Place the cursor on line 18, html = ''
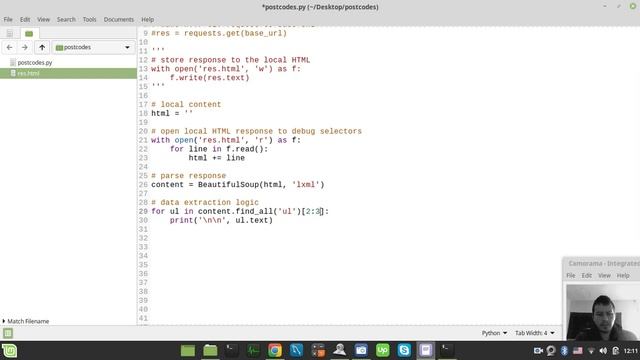Screen dimensions: 640x360 click(172, 113)
